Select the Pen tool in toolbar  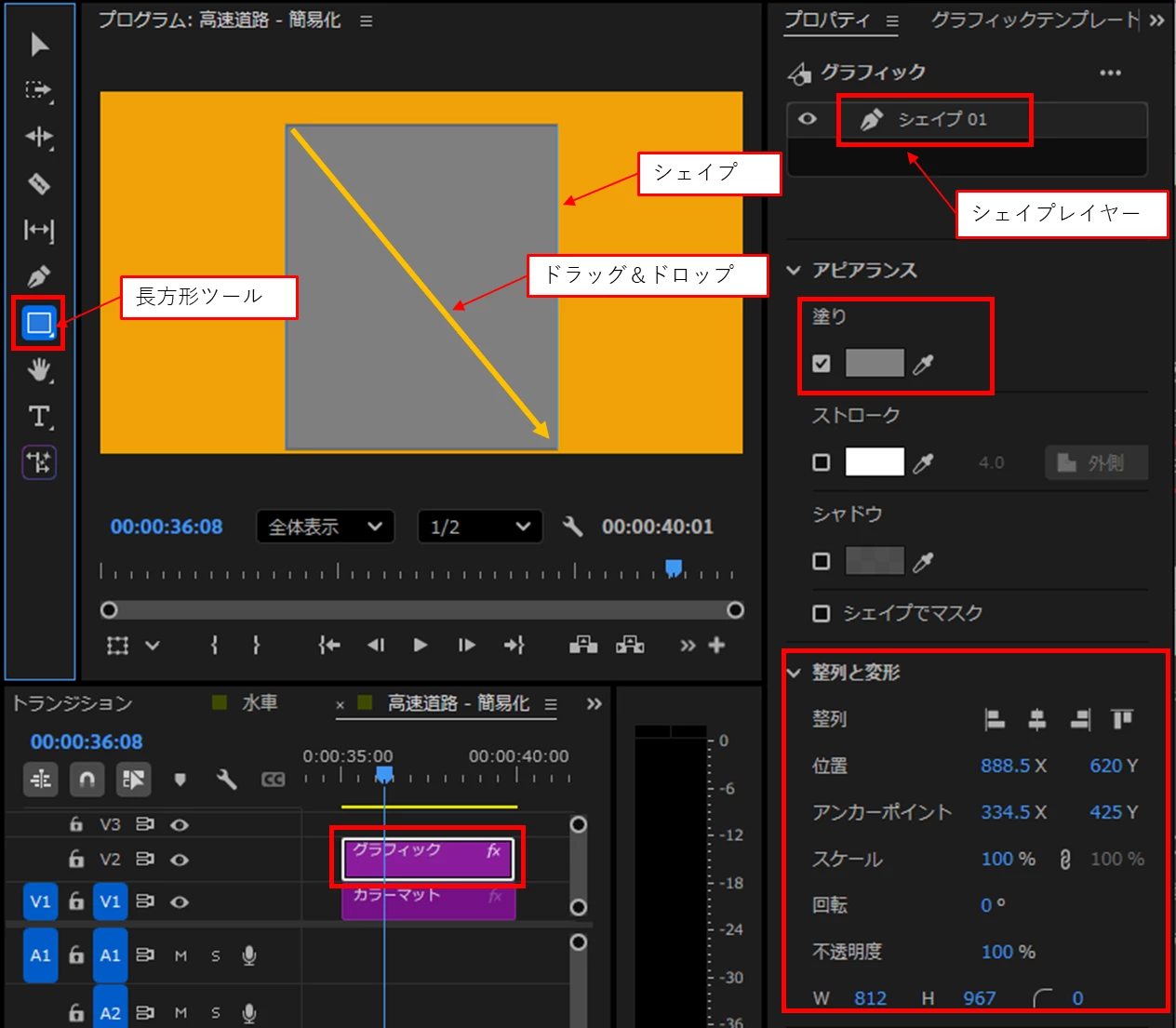(39, 276)
